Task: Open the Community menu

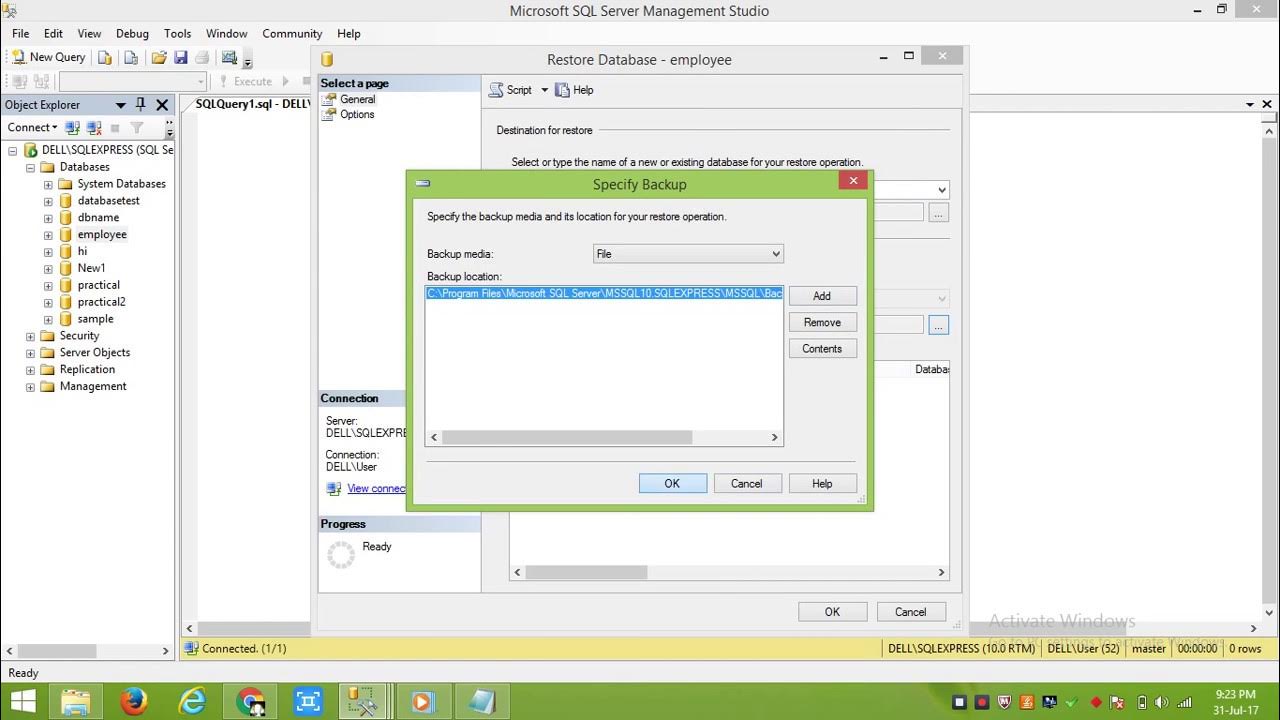Action: (x=292, y=33)
